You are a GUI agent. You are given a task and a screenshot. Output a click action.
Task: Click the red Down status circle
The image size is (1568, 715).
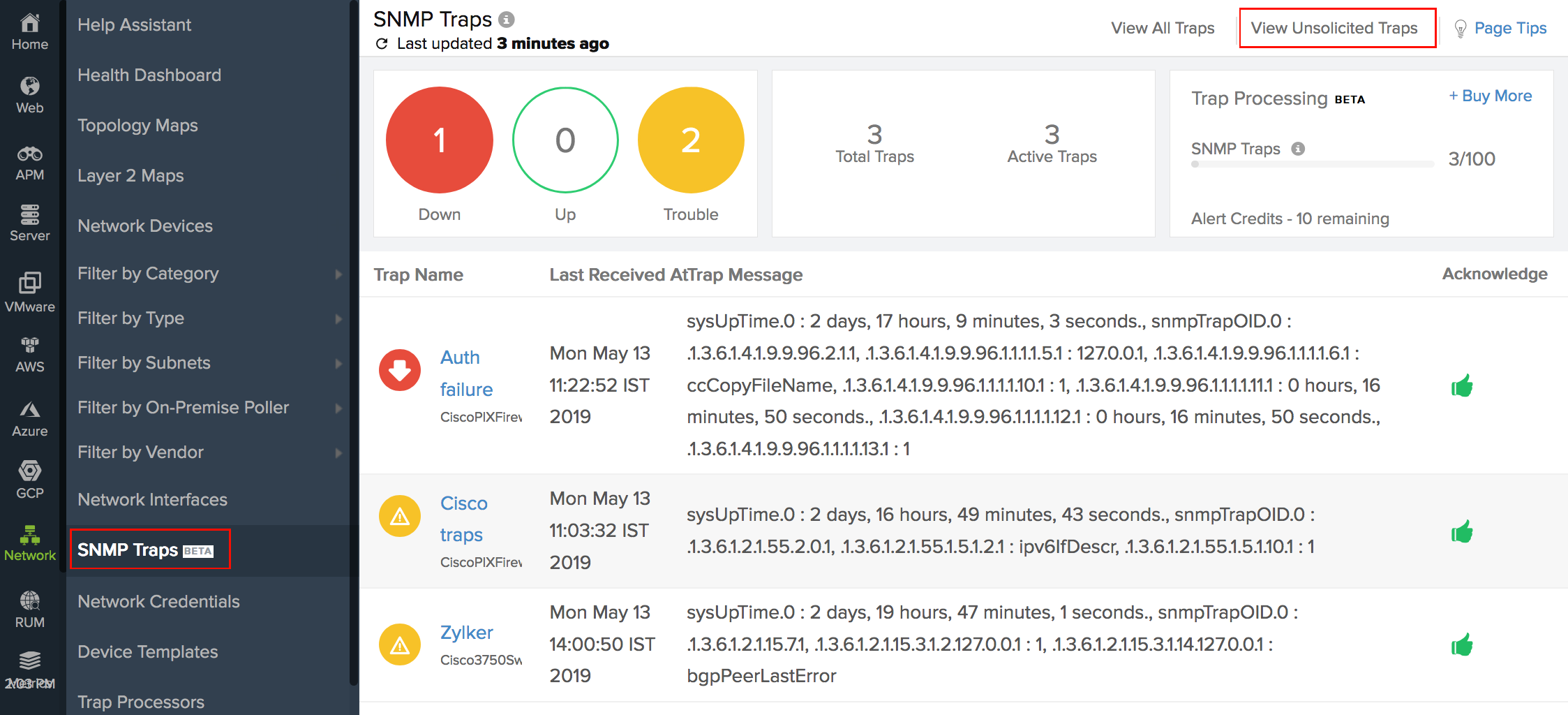439,140
